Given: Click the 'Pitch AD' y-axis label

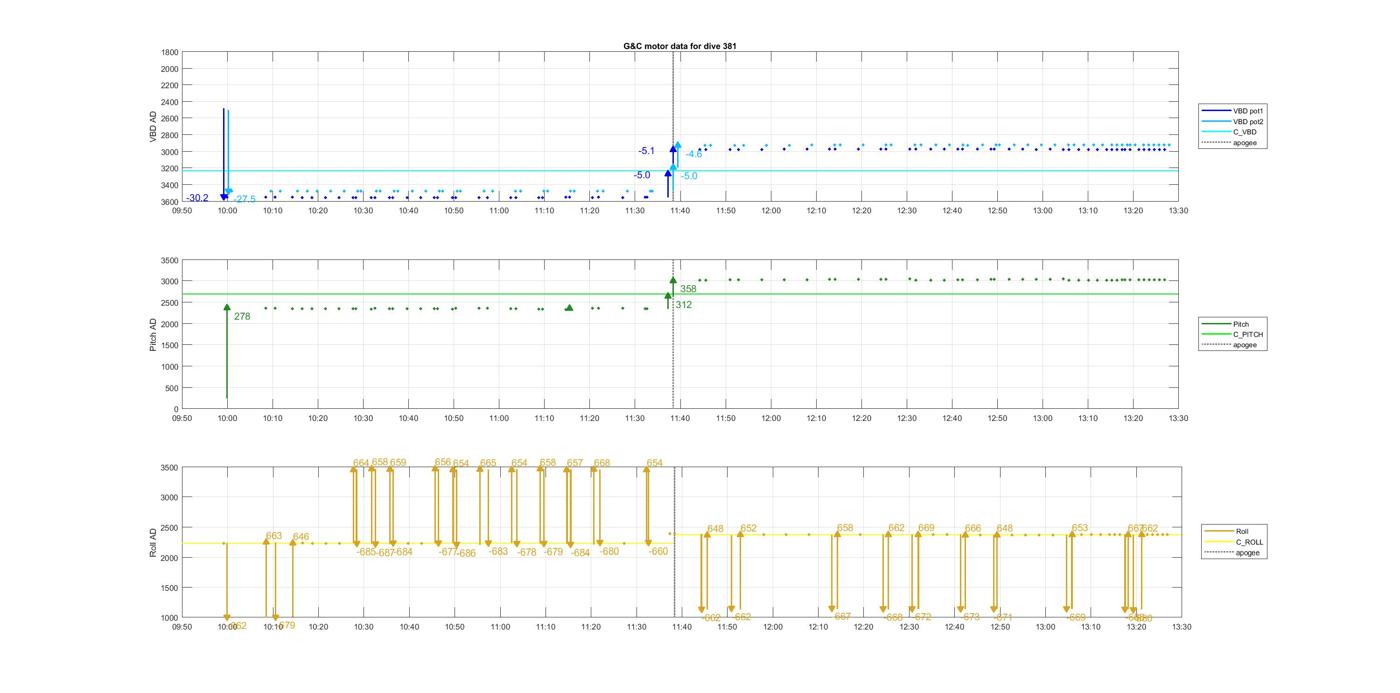Looking at the screenshot, I should pyautogui.click(x=154, y=334).
